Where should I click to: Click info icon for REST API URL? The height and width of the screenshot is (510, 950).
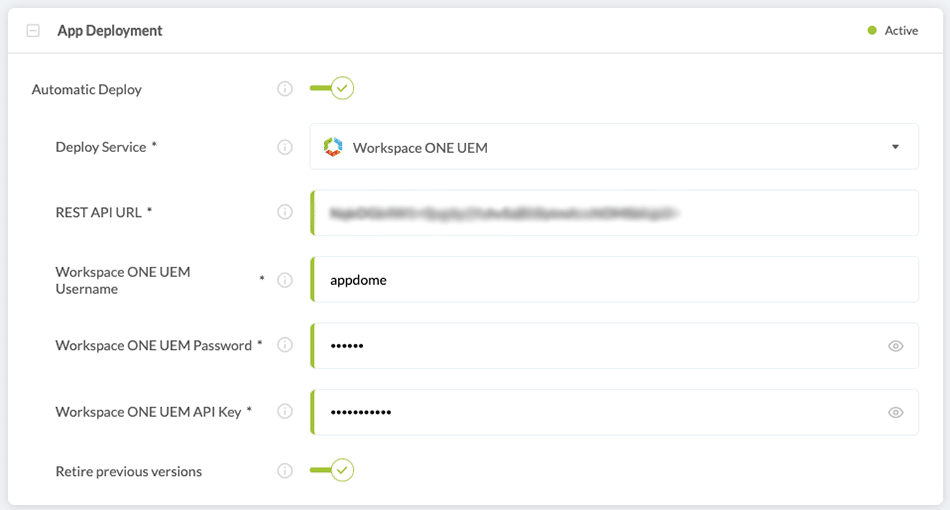click(x=285, y=212)
